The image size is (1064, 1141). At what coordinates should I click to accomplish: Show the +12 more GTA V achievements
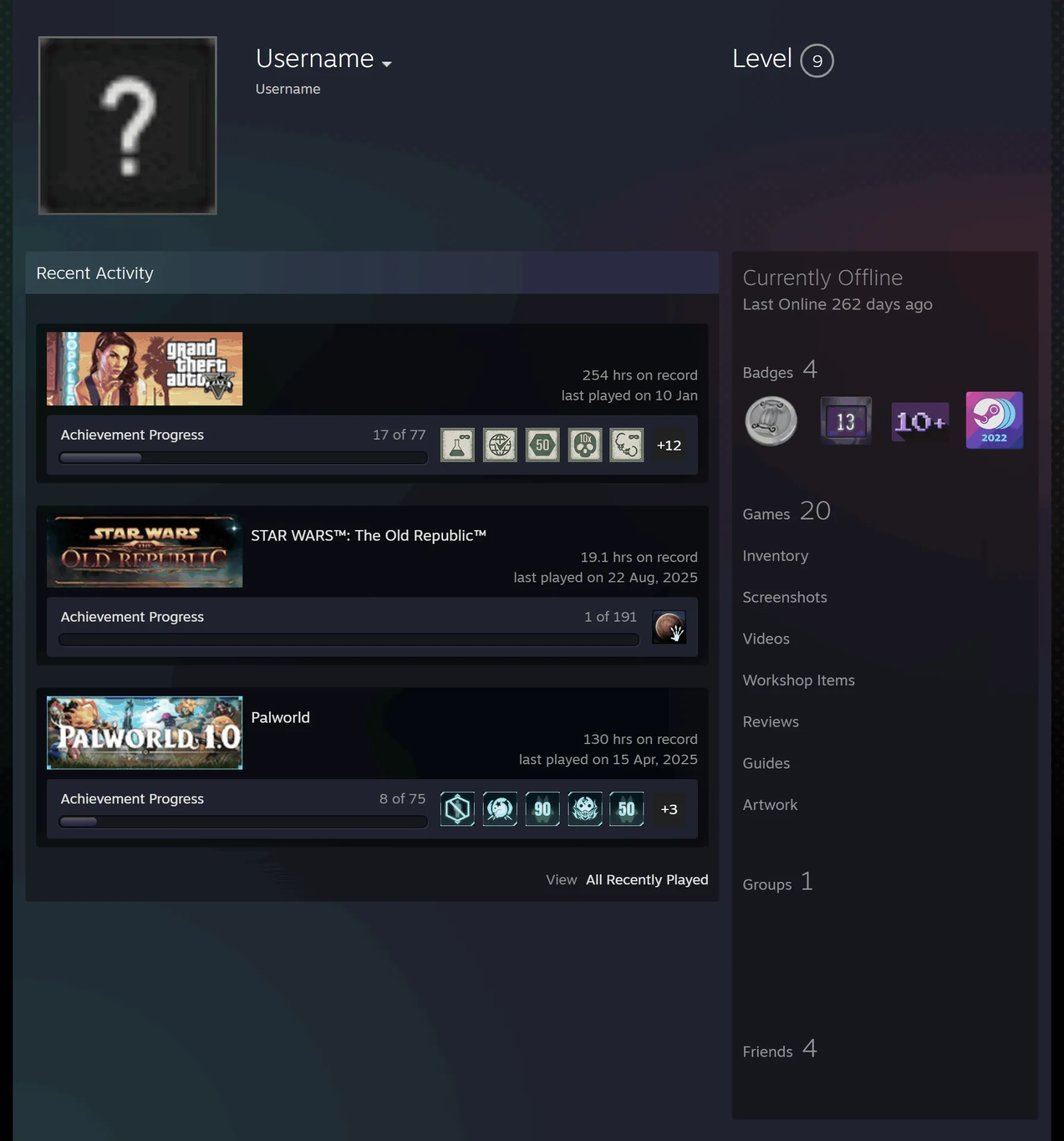669,445
